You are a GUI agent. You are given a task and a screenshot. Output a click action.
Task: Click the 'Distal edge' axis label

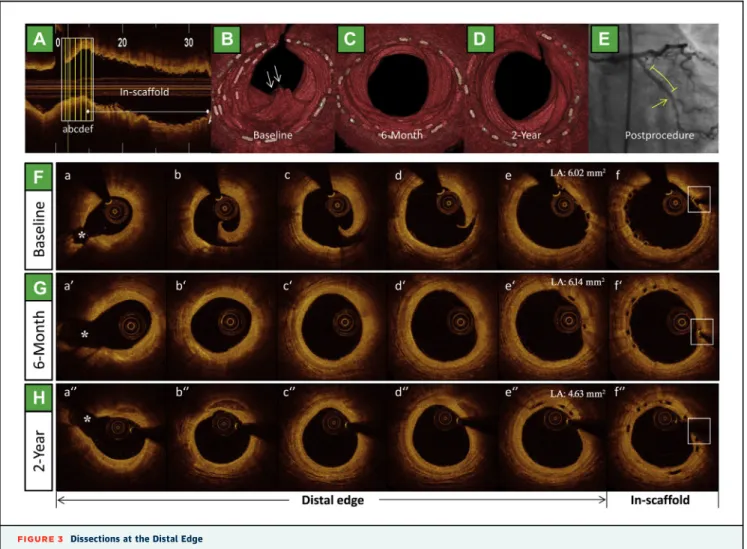pyautogui.click(x=333, y=500)
